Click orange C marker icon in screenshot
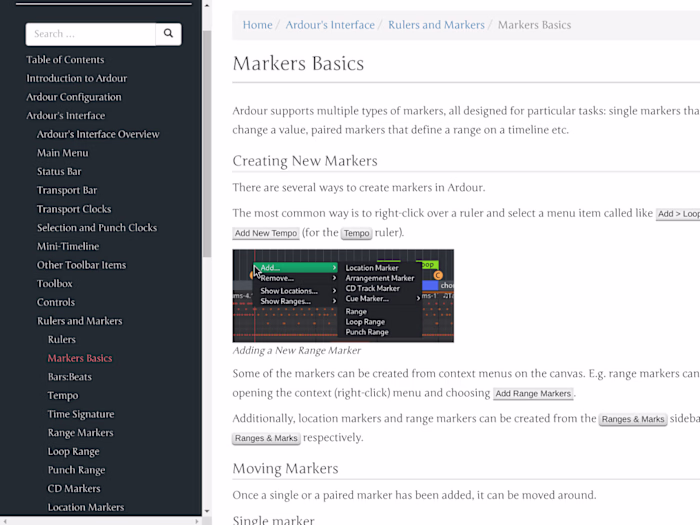 click(x=438, y=275)
